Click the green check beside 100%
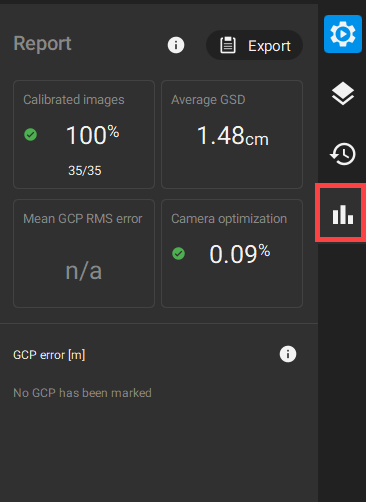The image size is (366, 502). [x=31, y=135]
